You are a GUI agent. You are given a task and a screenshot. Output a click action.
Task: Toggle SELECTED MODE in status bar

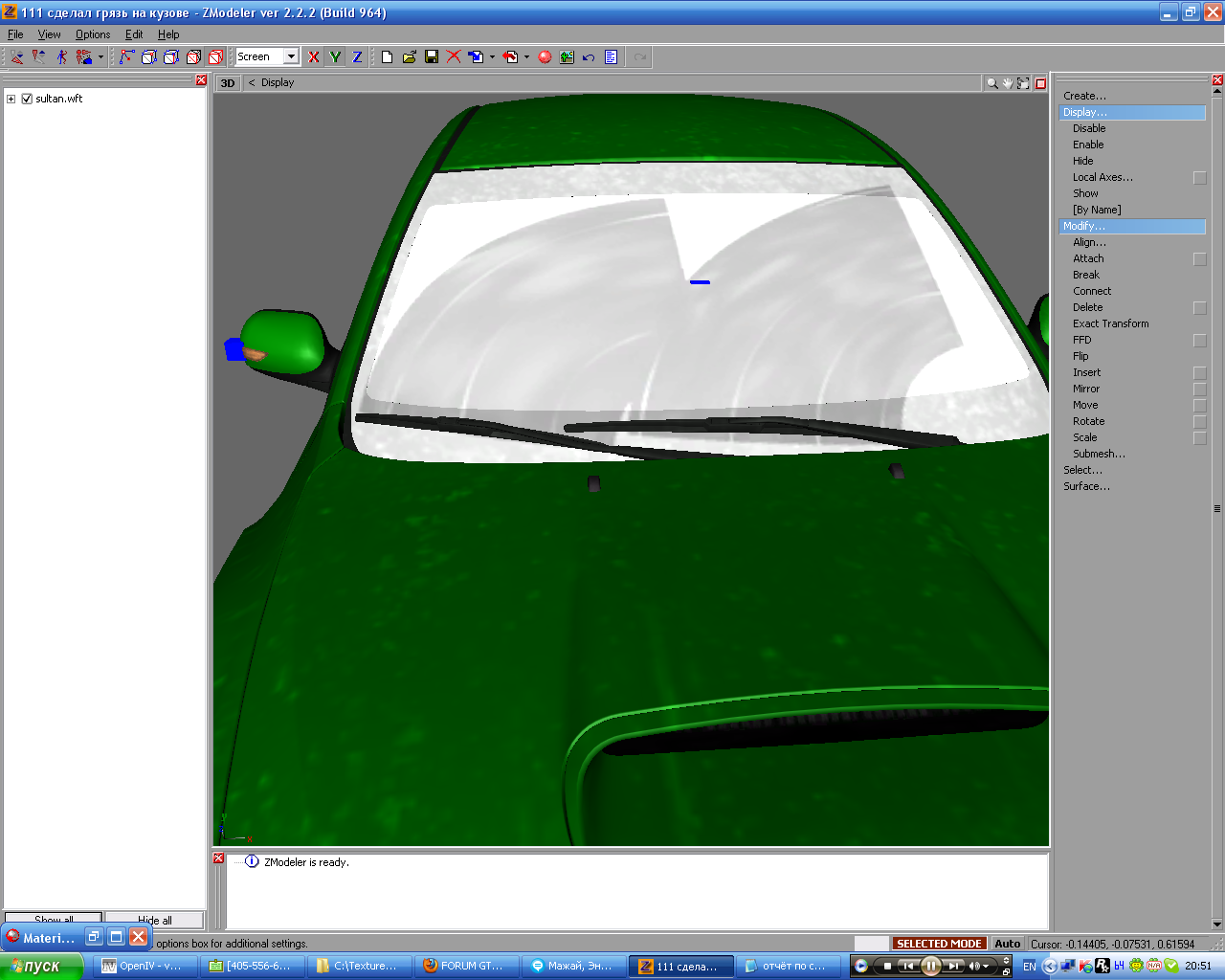(x=938, y=944)
